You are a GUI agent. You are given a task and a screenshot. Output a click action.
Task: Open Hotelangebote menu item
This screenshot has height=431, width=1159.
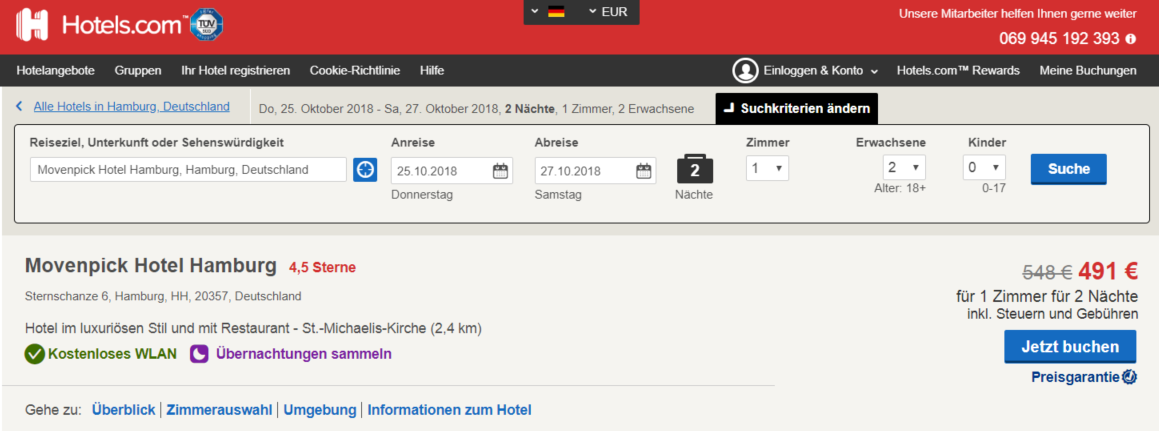pyautogui.click(x=55, y=71)
